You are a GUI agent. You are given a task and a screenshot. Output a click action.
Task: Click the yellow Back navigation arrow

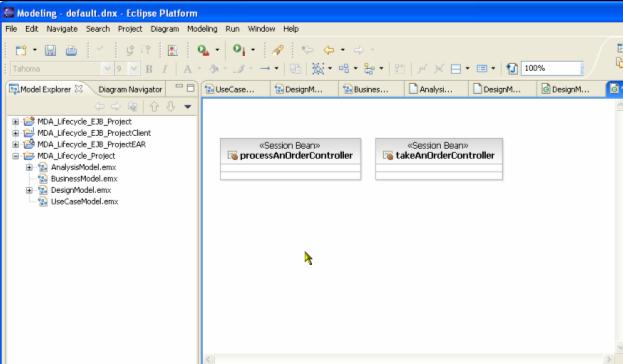pyautogui.click(x=329, y=50)
